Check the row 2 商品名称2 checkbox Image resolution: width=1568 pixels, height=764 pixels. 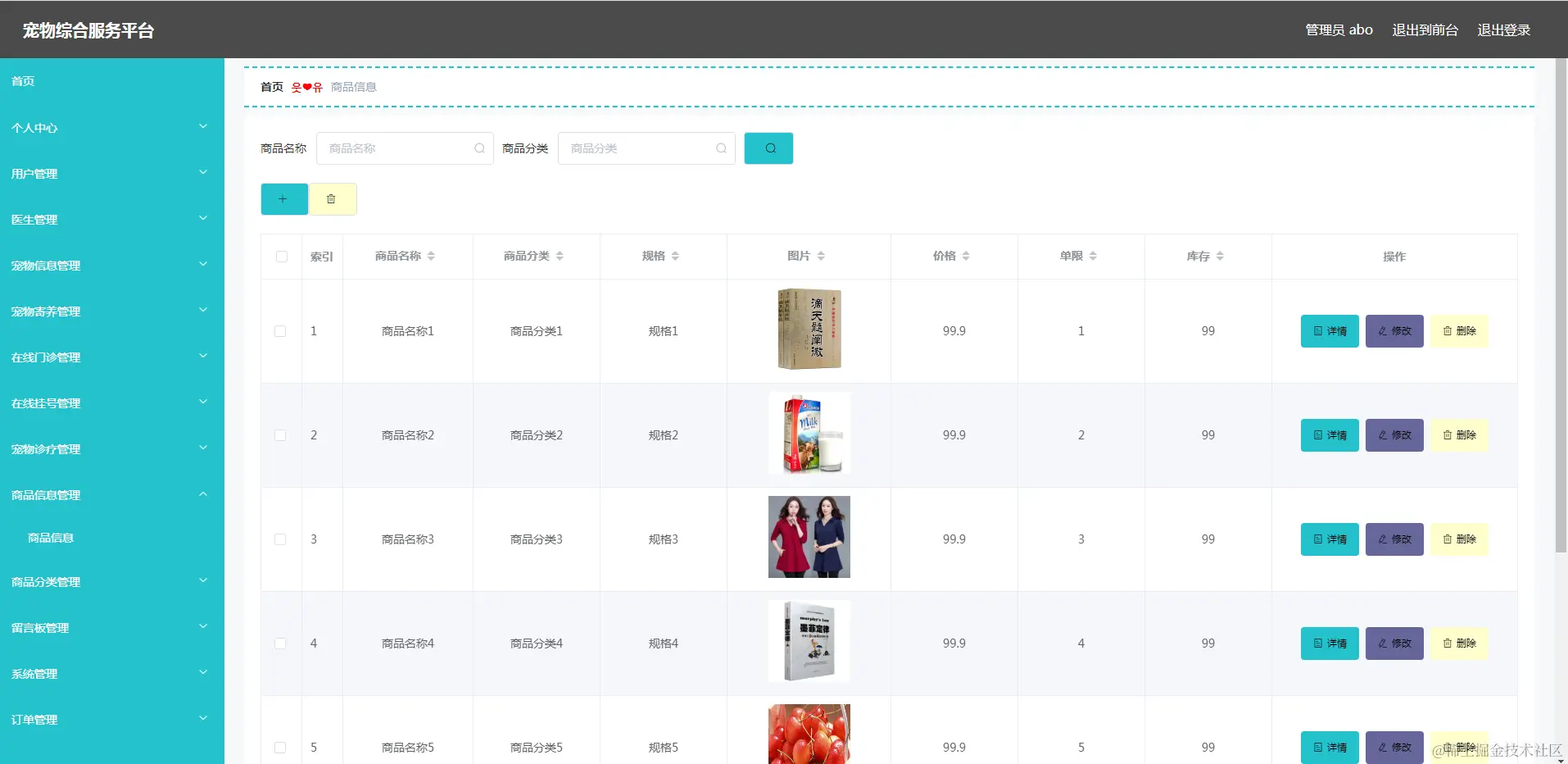pos(280,435)
